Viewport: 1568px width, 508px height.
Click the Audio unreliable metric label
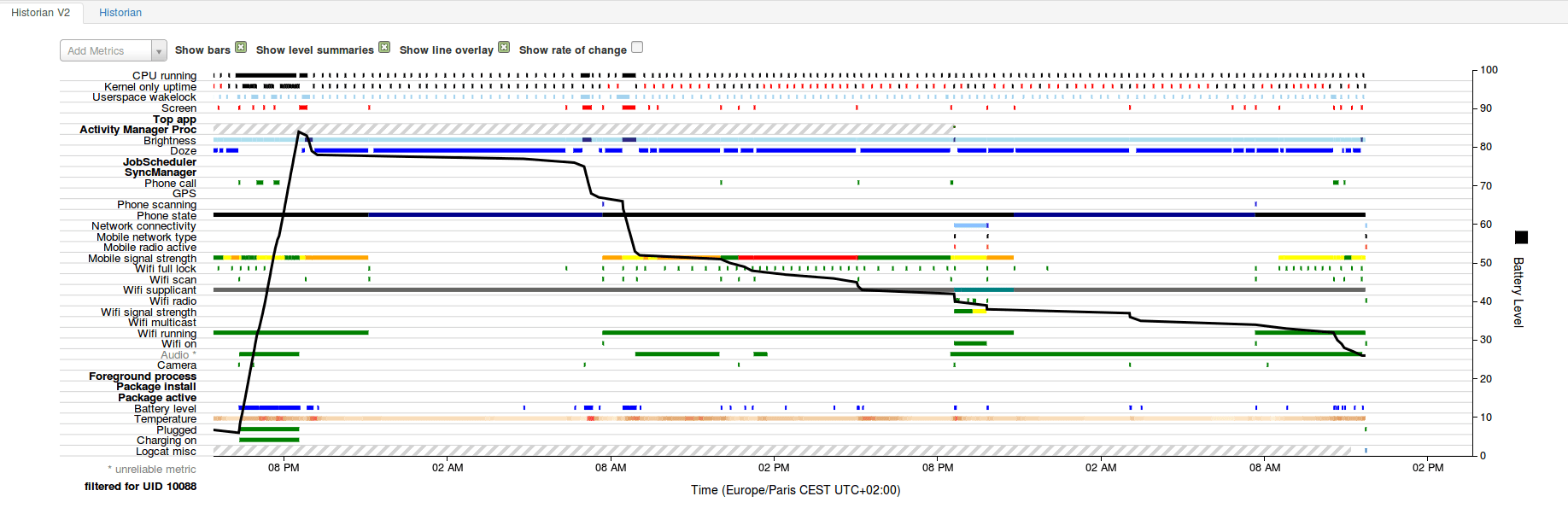point(178,355)
